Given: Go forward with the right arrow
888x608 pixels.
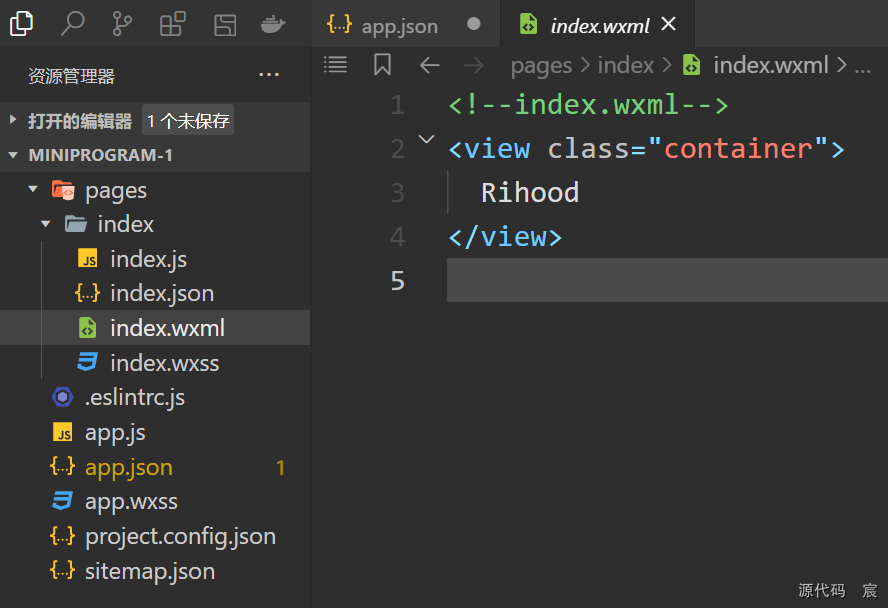Looking at the screenshot, I should (473, 65).
